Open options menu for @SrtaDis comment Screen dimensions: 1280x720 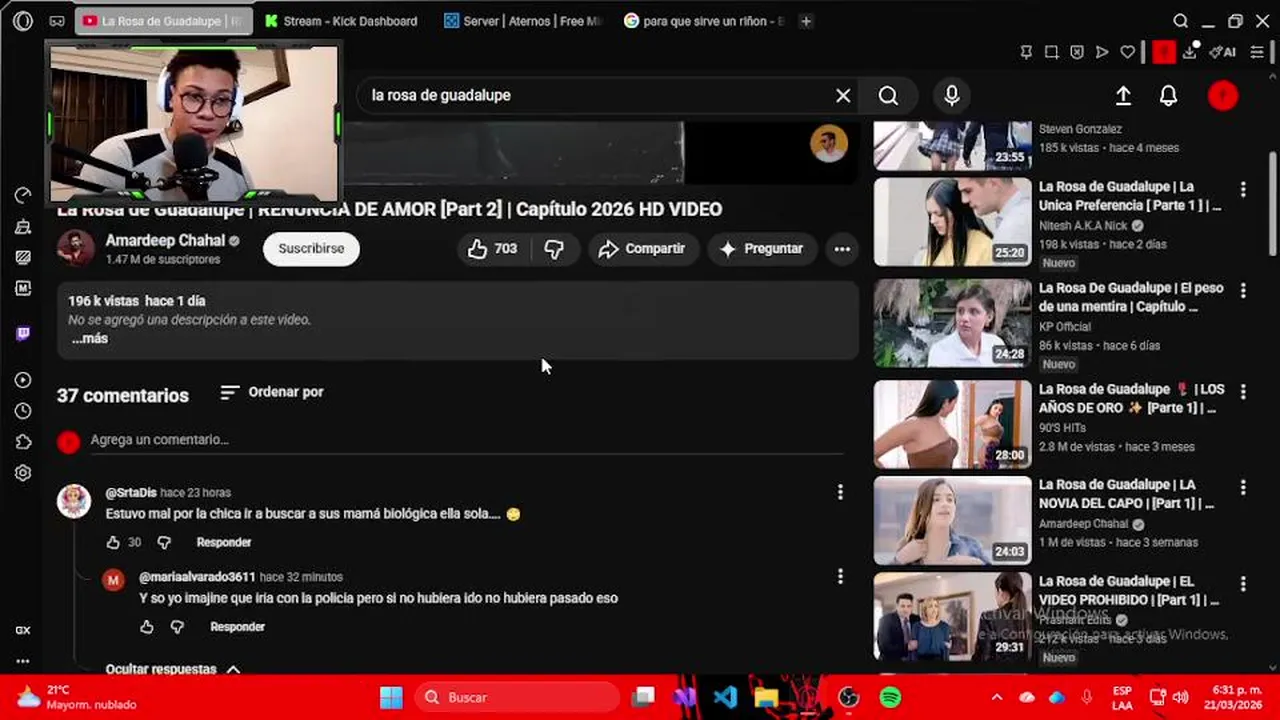click(x=840, y=492)
